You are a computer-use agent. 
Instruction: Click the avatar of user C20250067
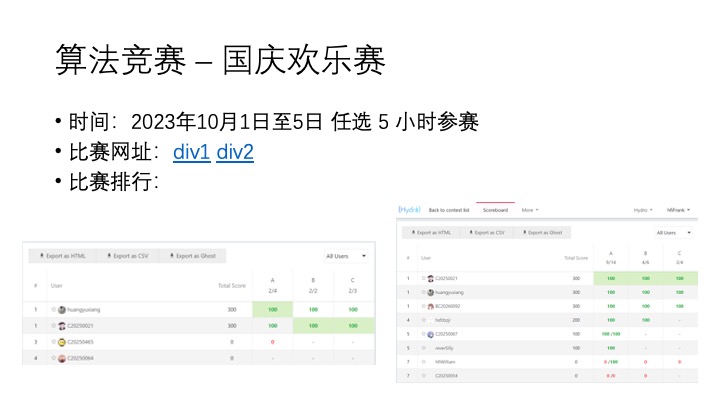tap(431, 334)
